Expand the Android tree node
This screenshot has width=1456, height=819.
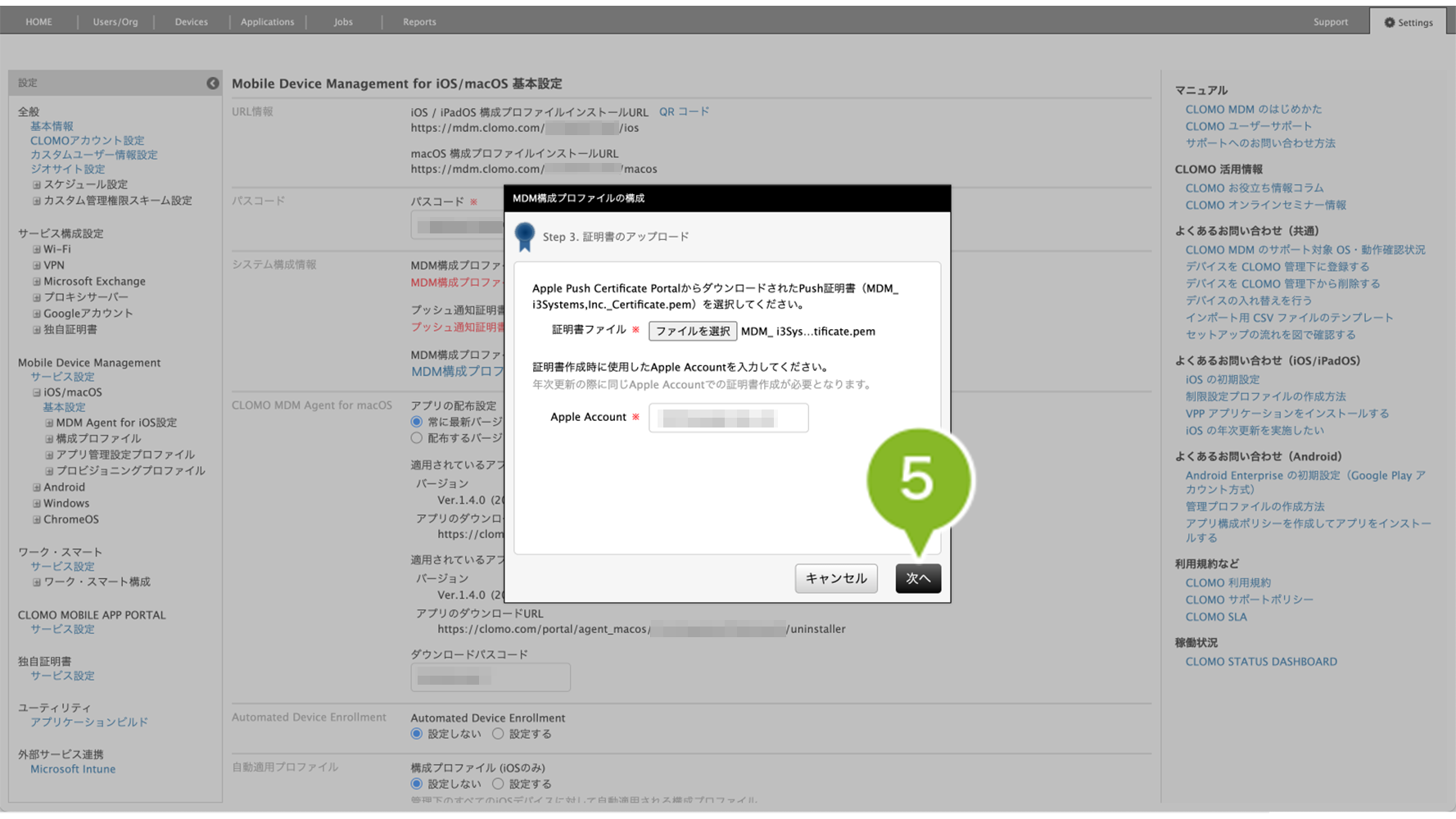point(36,487)
